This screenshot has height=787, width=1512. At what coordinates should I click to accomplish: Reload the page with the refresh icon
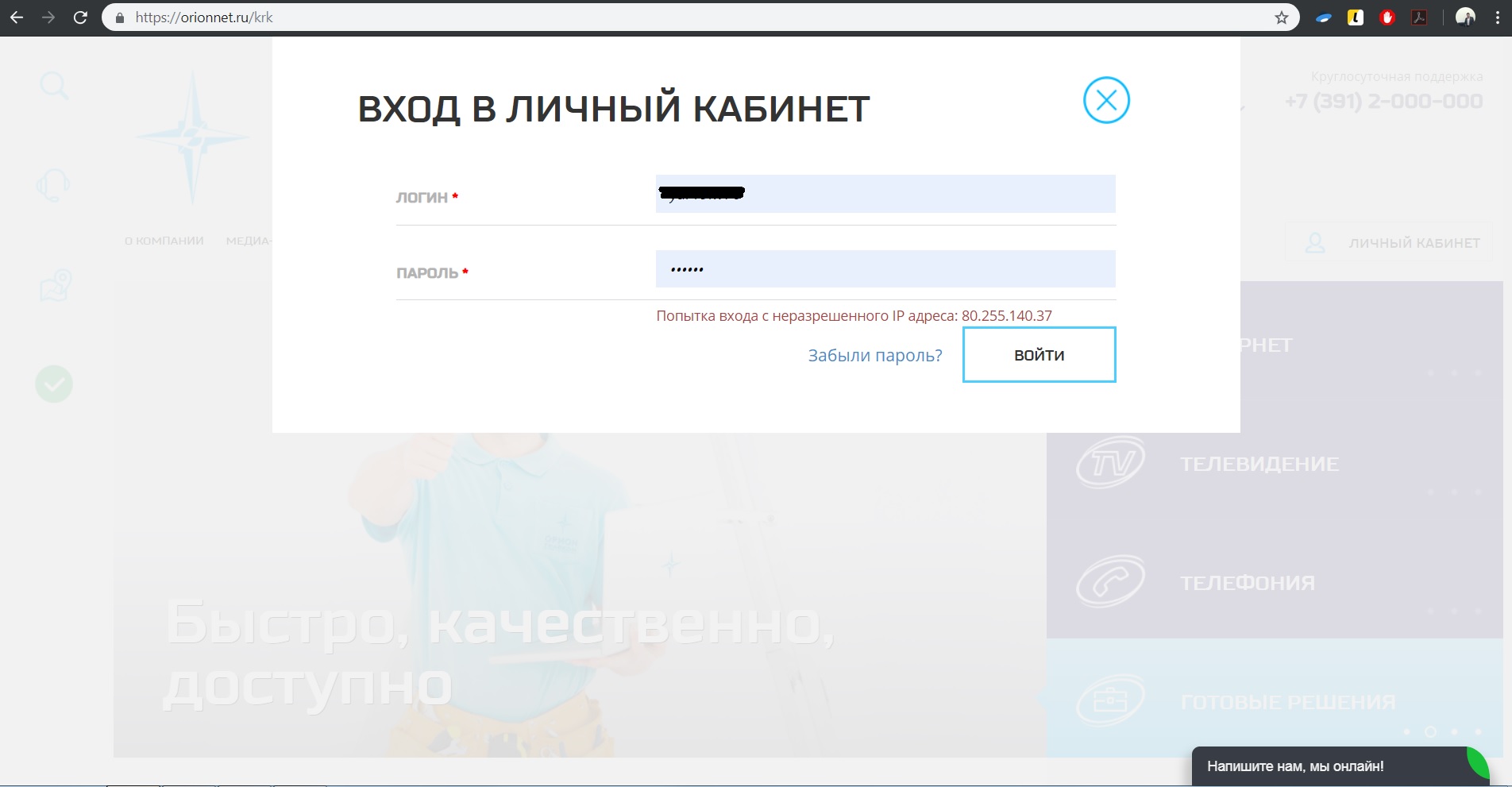pos(80,17)
